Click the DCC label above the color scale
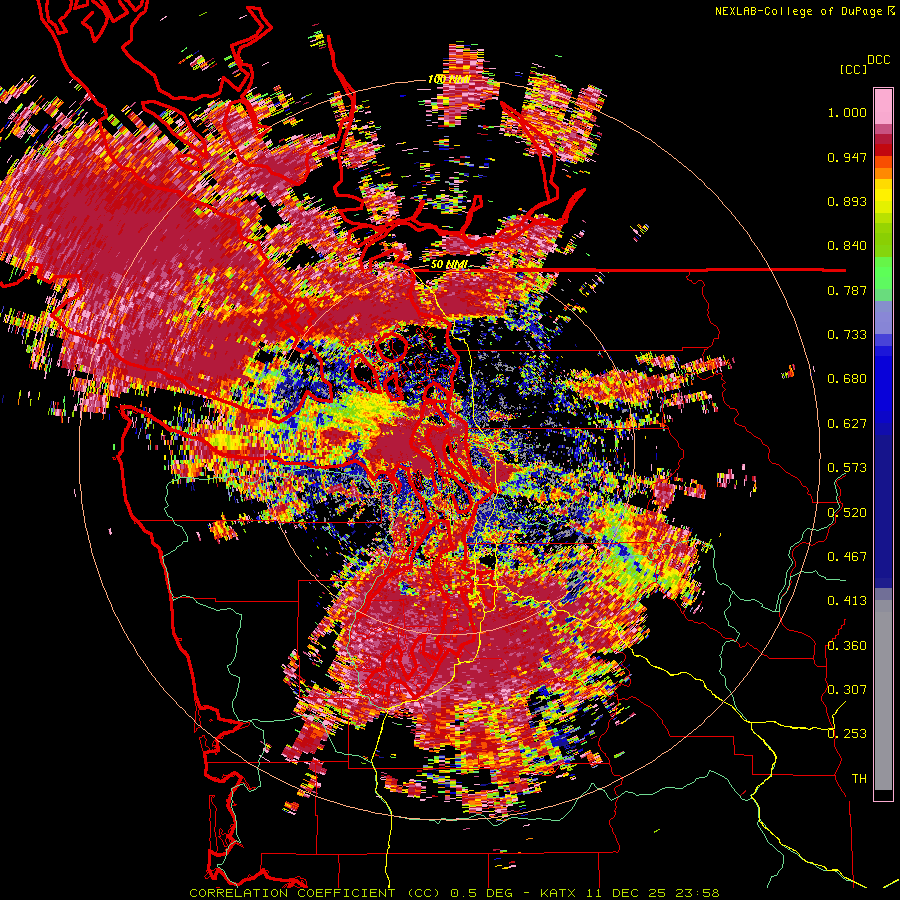Viewport: 900px width, 900px height. click(x=878, y=60)
